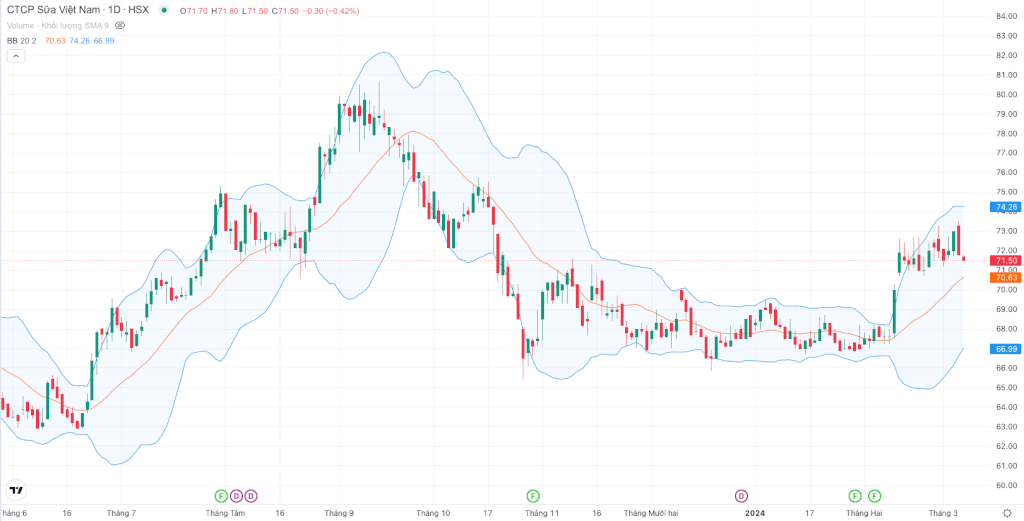The height and width of the screenshot is (521, 1024).
Task: Open the rightmost purple D marker near Tháng Tám
Action: [251, 496]
